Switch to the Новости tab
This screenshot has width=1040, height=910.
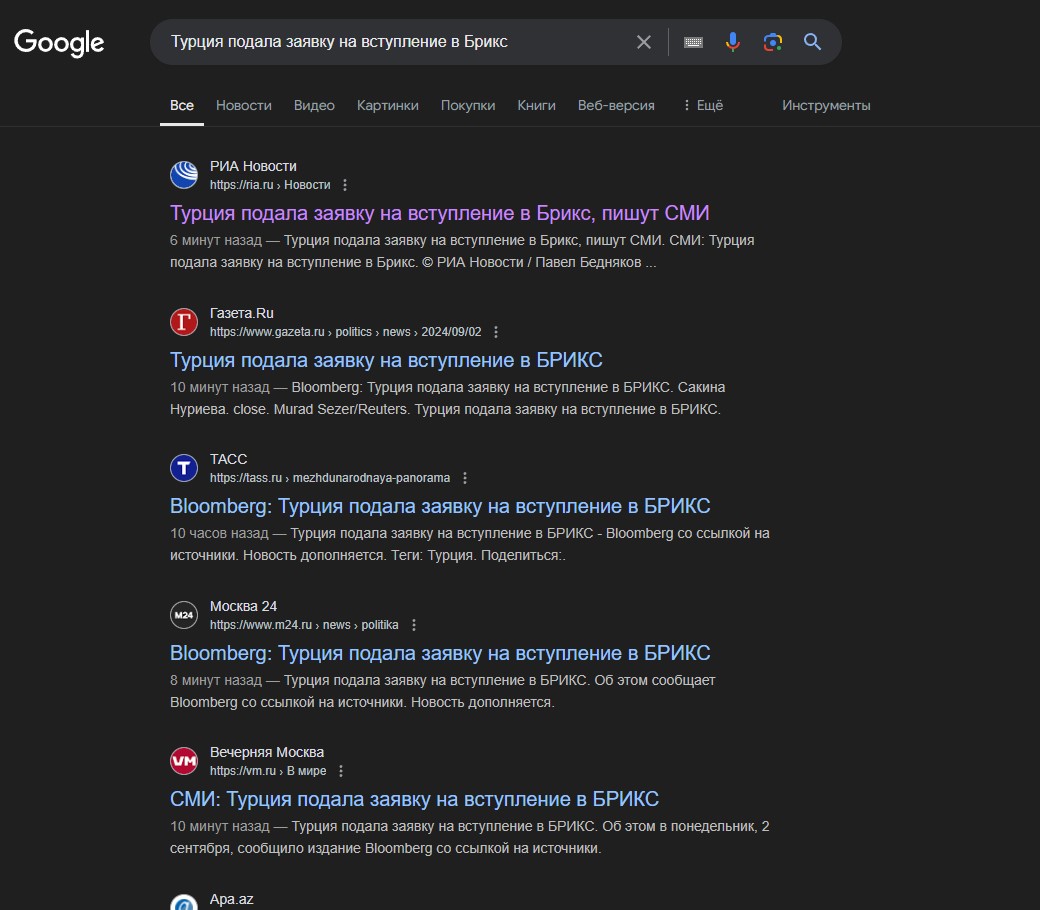pyautogui.click(x=243, y=105)
